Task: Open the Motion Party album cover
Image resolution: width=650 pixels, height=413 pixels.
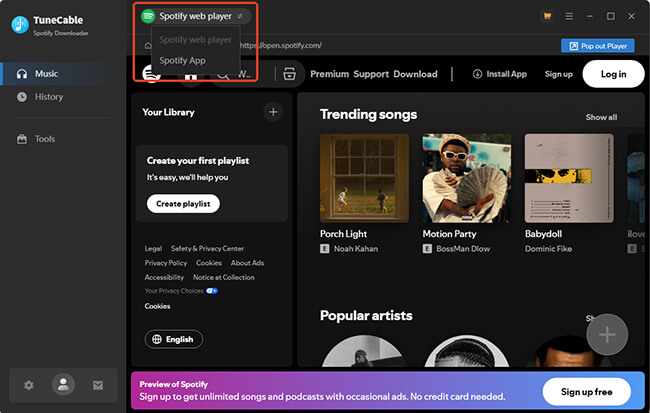Action: pos(467,178)
